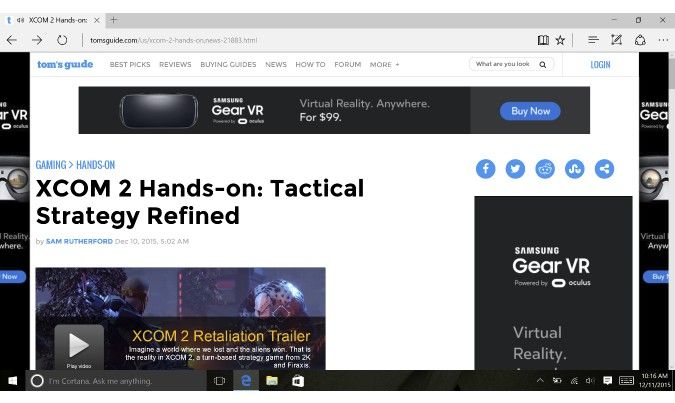Open the Windows Start menu
This screenshot has width=675, height=403.
coord(12,381)
